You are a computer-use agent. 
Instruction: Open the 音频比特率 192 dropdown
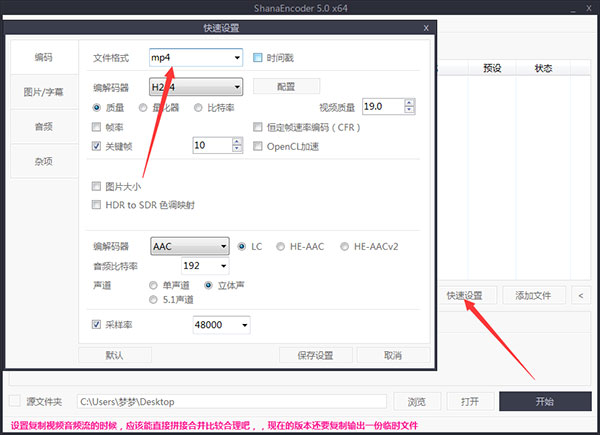tap(221, 266)
